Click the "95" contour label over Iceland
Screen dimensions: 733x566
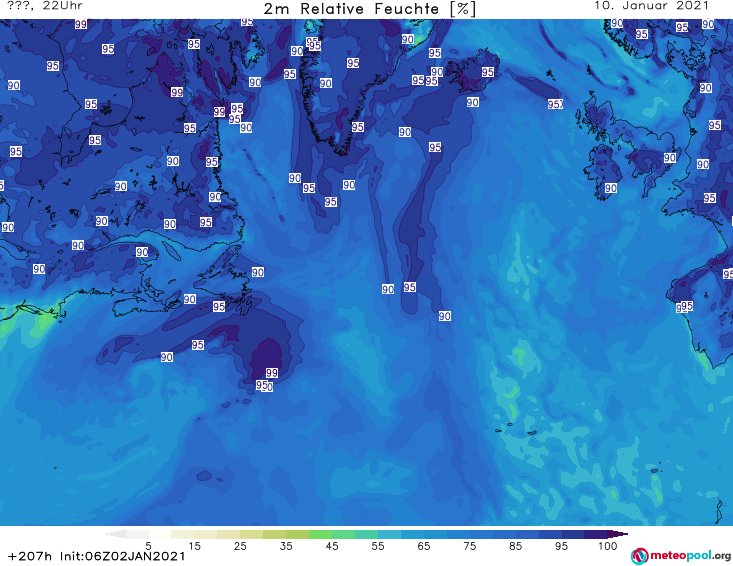488,72
